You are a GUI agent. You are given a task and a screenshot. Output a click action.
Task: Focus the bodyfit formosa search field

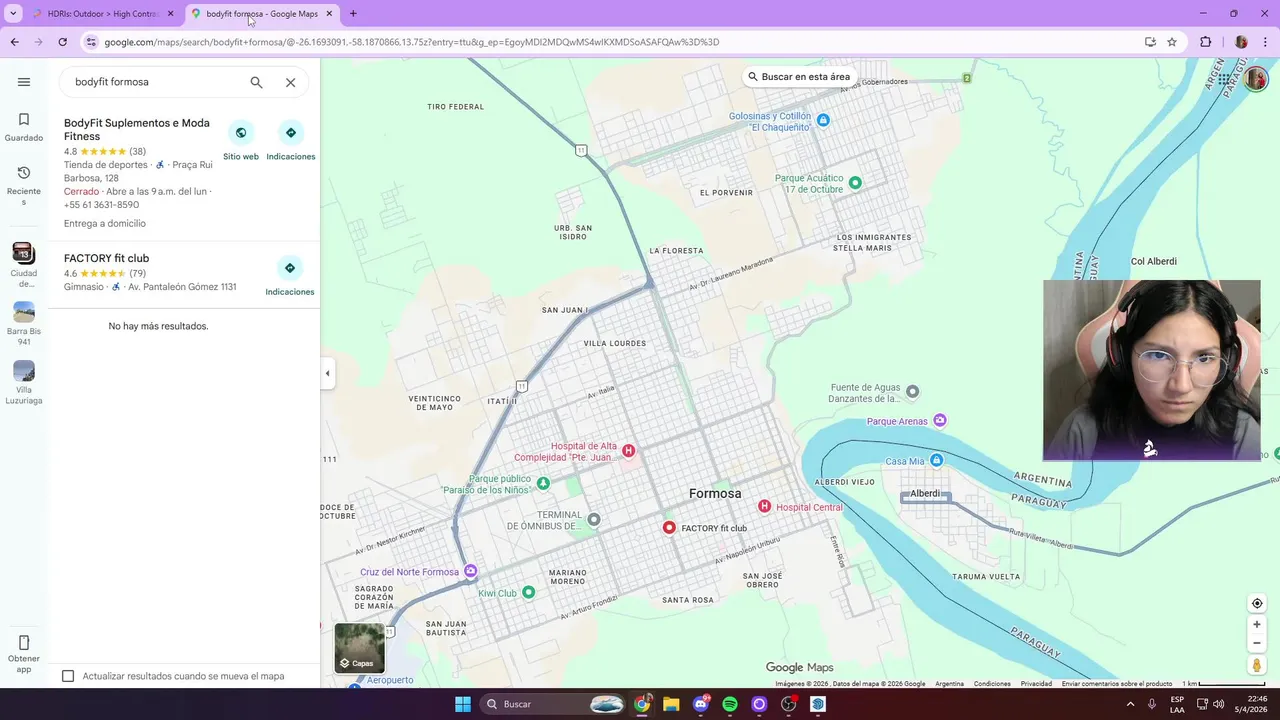[x=156, y=82]
